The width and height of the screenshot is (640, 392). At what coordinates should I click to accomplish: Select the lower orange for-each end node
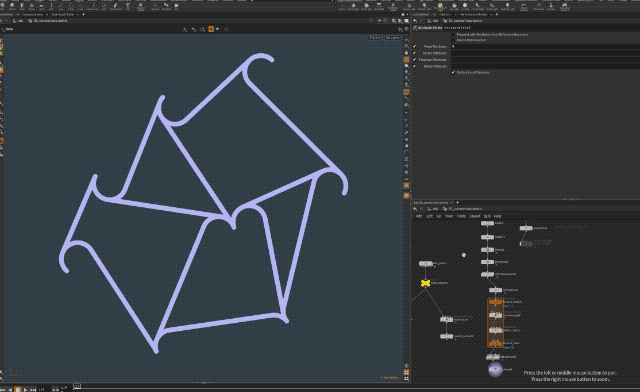(x=495, y=343)
